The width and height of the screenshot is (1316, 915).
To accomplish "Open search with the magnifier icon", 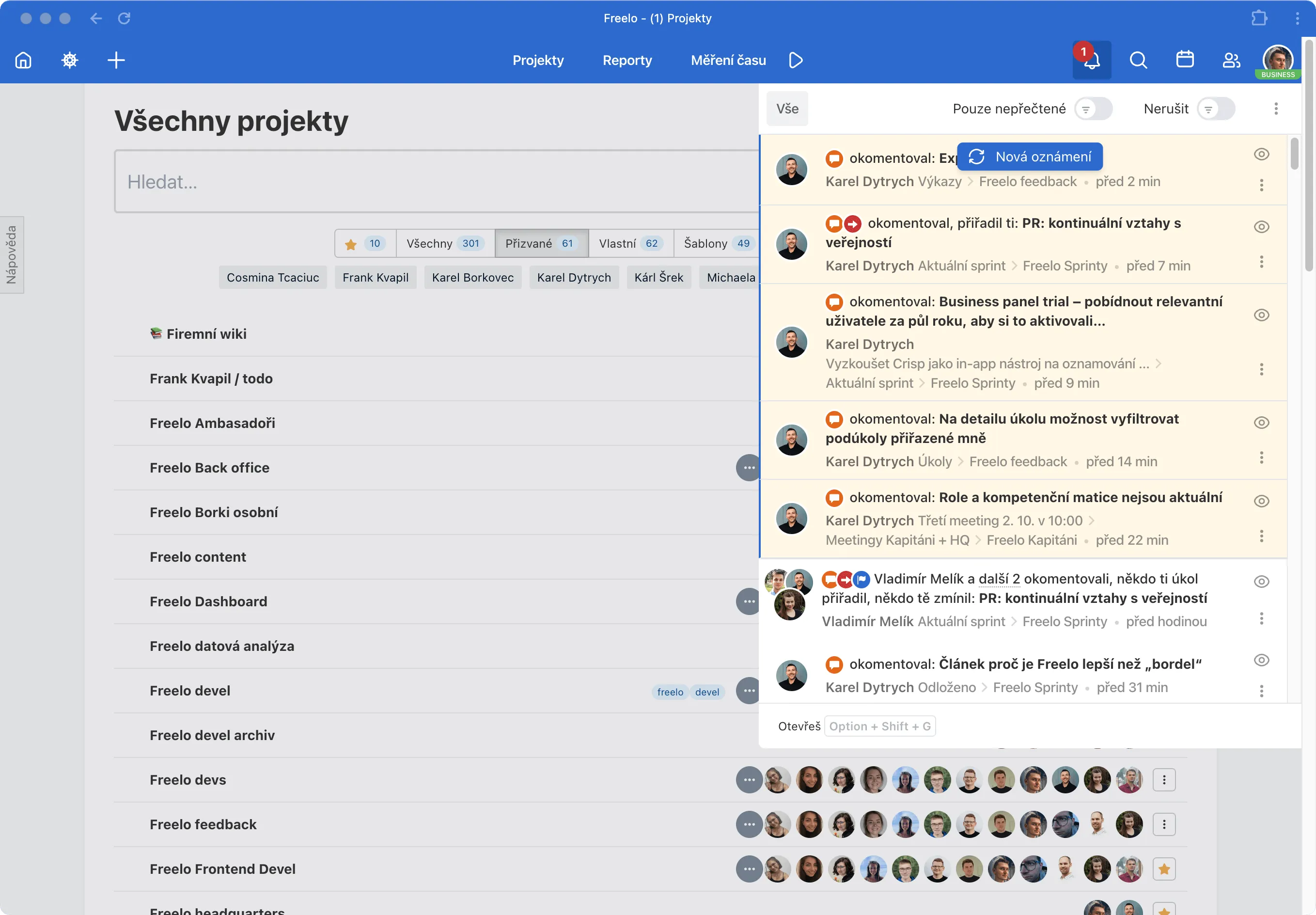I will (1138, 60).
